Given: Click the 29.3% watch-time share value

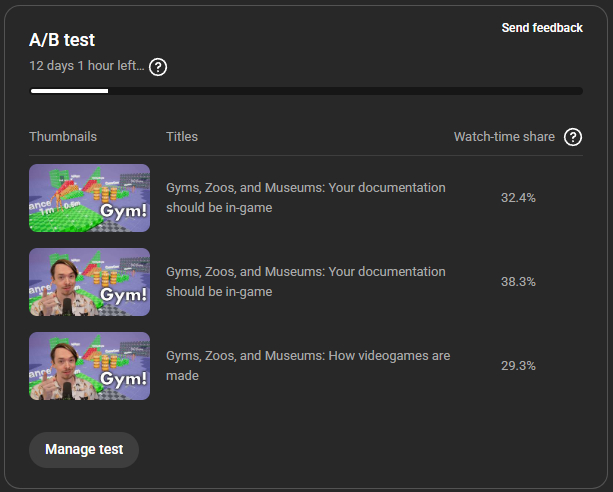Looking at the screenshot, I should click(518, 366).
